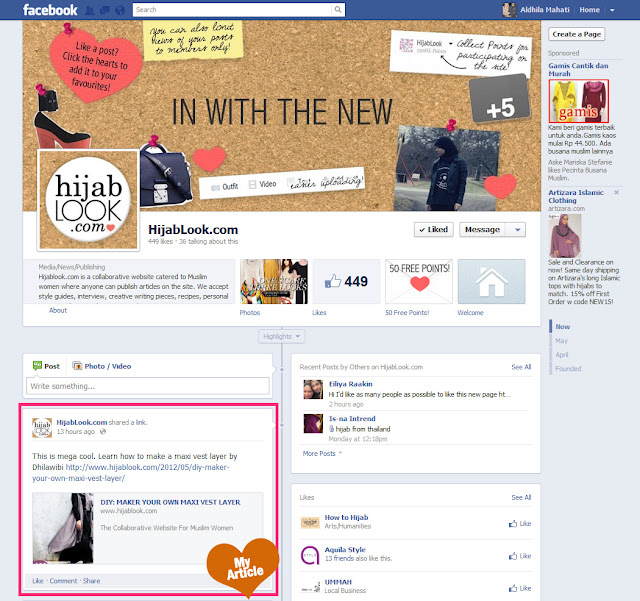Click the How to Hijab logo icon
This screenshot has height=601, width=640.
pos(310,523)
